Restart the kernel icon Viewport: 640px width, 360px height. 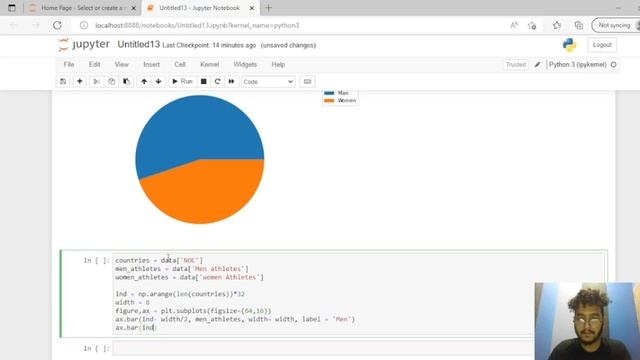tap(217, 82)
